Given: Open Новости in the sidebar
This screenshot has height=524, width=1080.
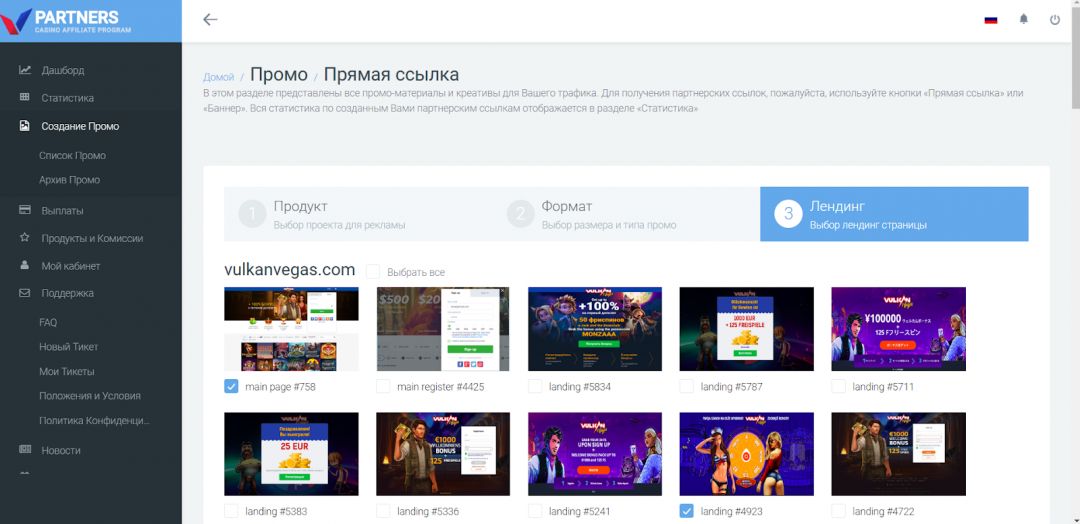Looking at the screenshot, I should point(61,450).
